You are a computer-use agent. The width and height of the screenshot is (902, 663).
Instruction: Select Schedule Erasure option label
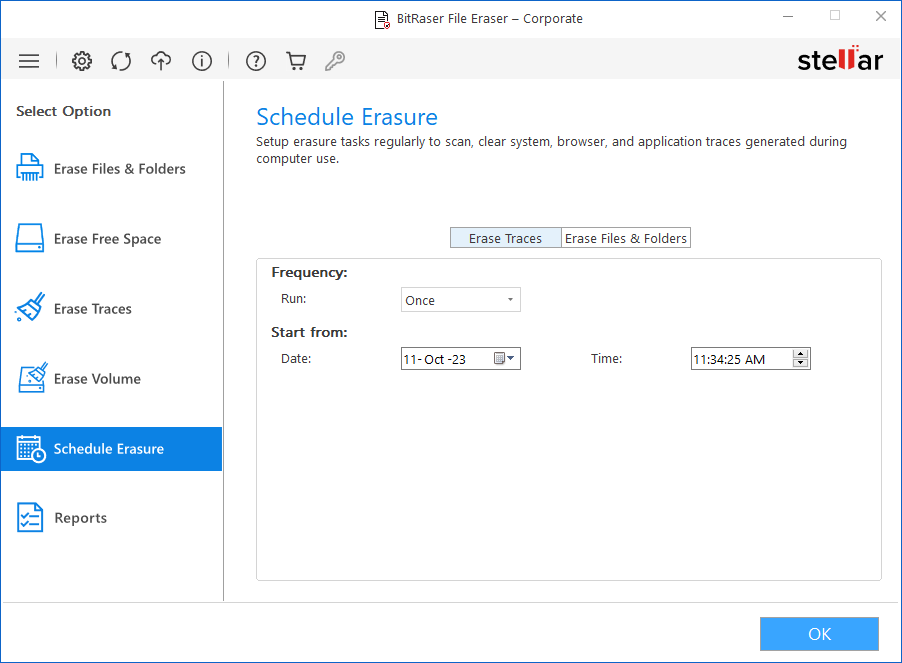[x=109, y=449]
